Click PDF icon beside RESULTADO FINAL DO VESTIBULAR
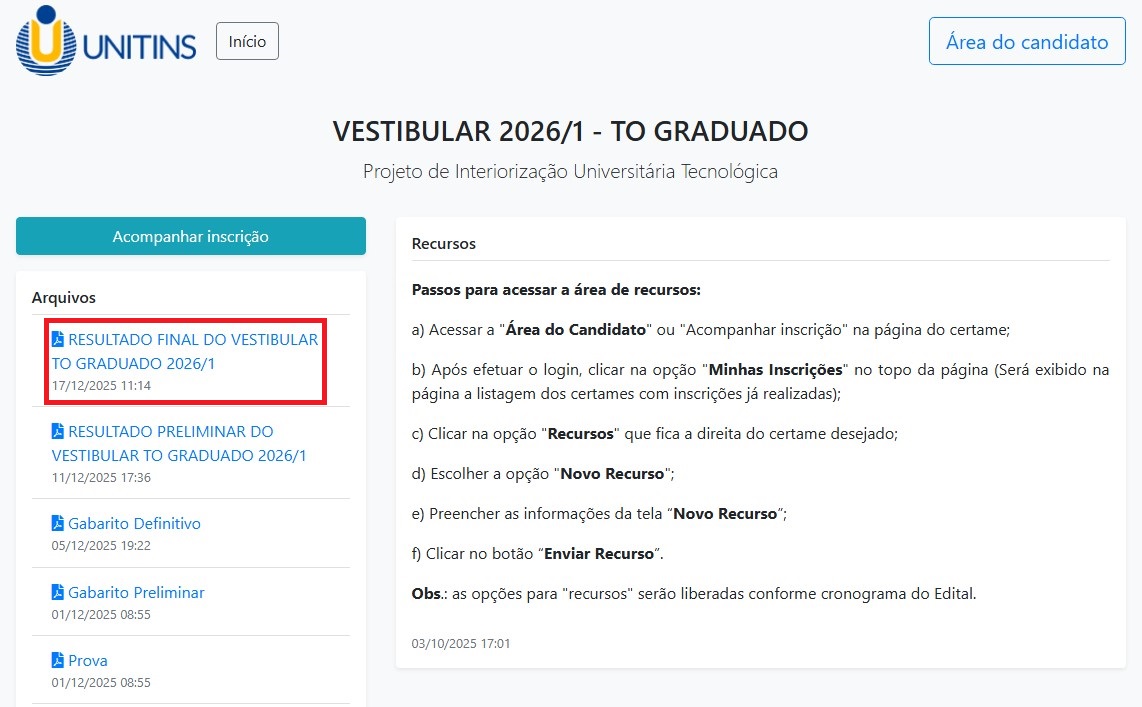 click(x=58, y=340)
